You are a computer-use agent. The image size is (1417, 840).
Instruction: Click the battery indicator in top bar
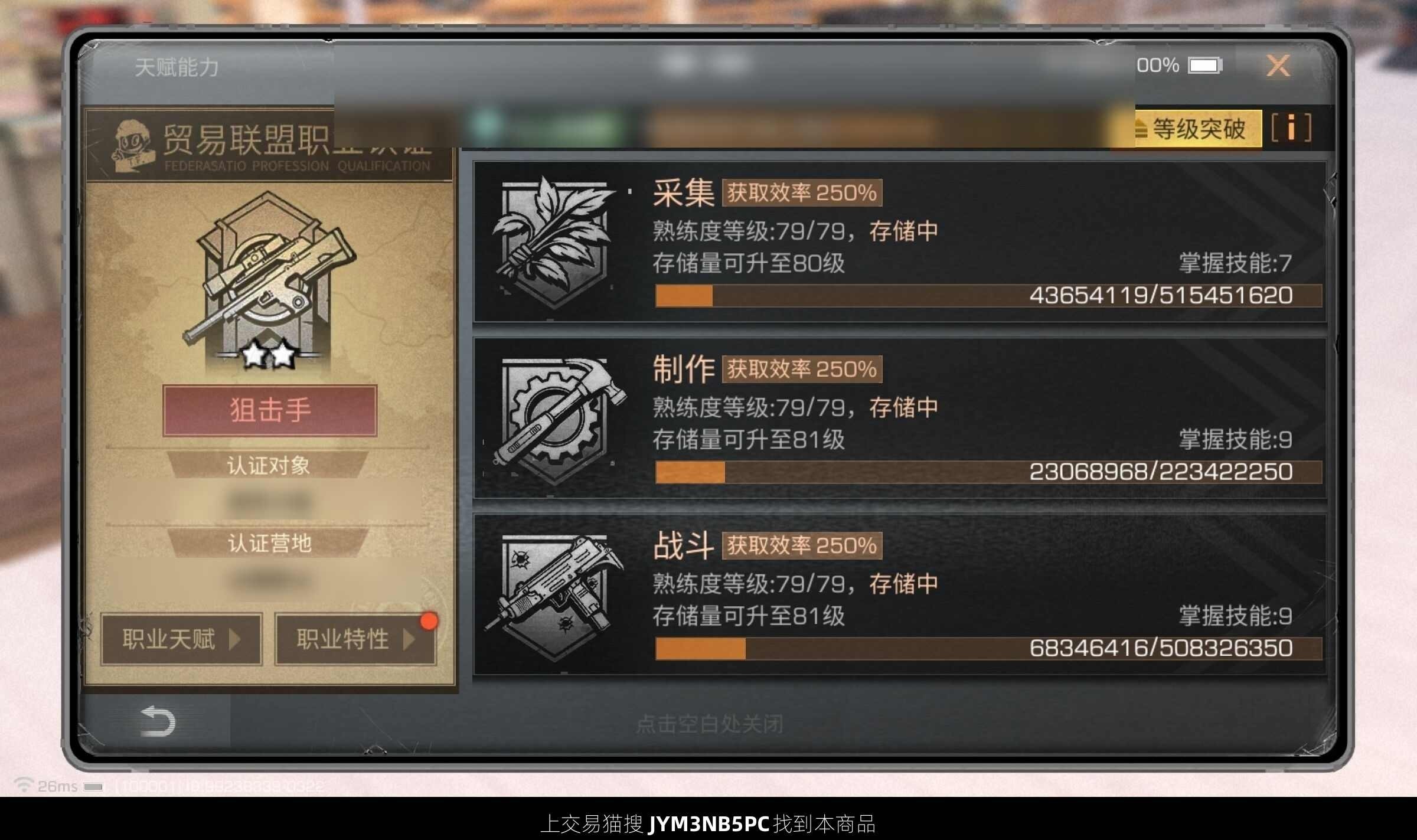coord(1206,65)
